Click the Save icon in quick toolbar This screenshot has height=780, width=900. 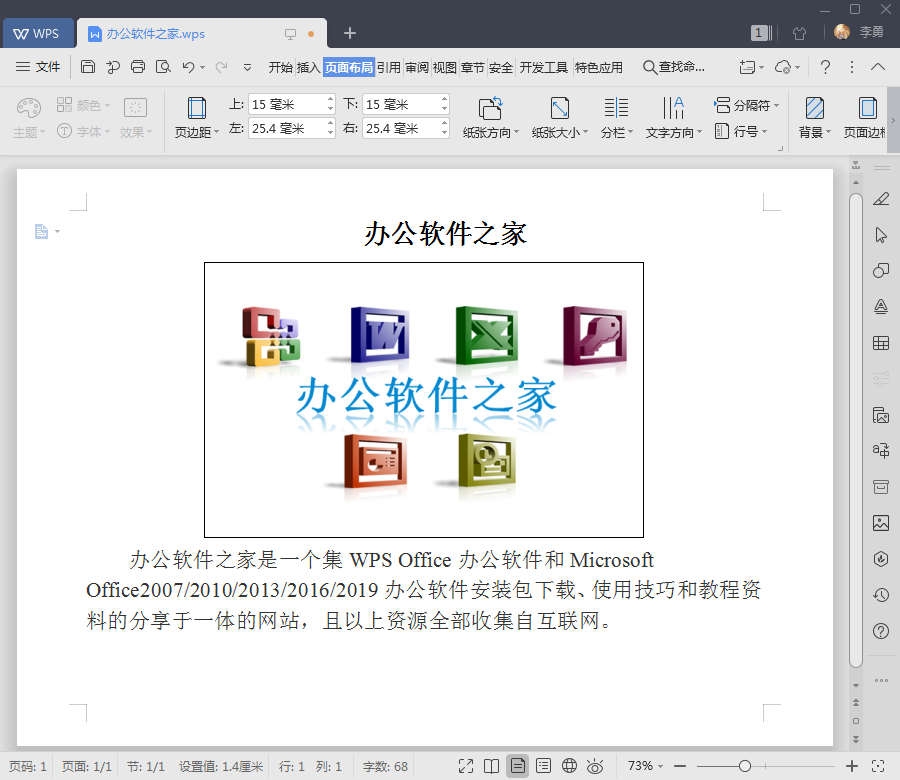(x=88, y=67)
